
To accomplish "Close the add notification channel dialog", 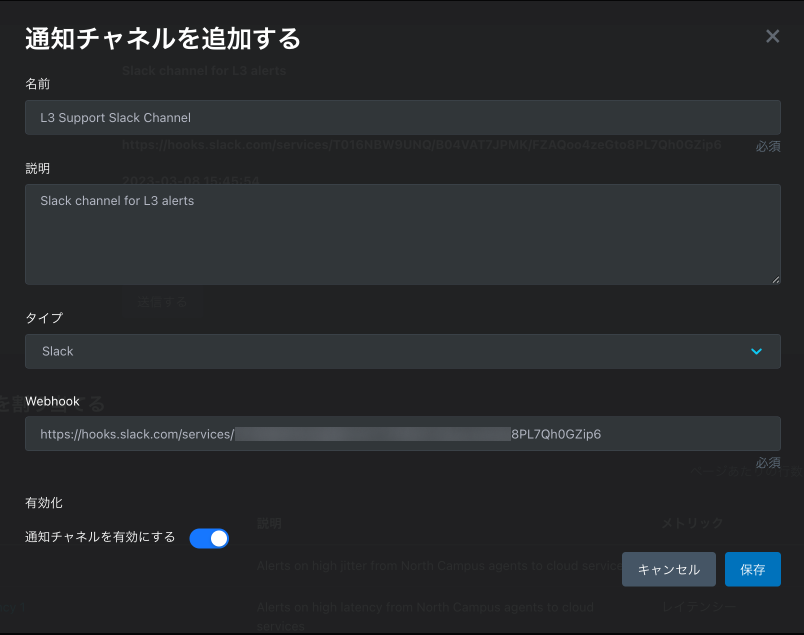I will pyautogui.click(x=772, y=36).
